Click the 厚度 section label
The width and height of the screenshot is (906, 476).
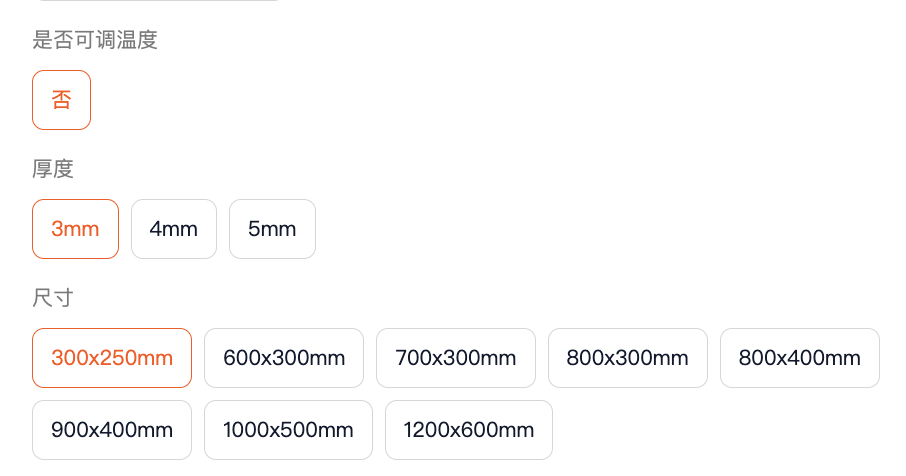(53, 169)
